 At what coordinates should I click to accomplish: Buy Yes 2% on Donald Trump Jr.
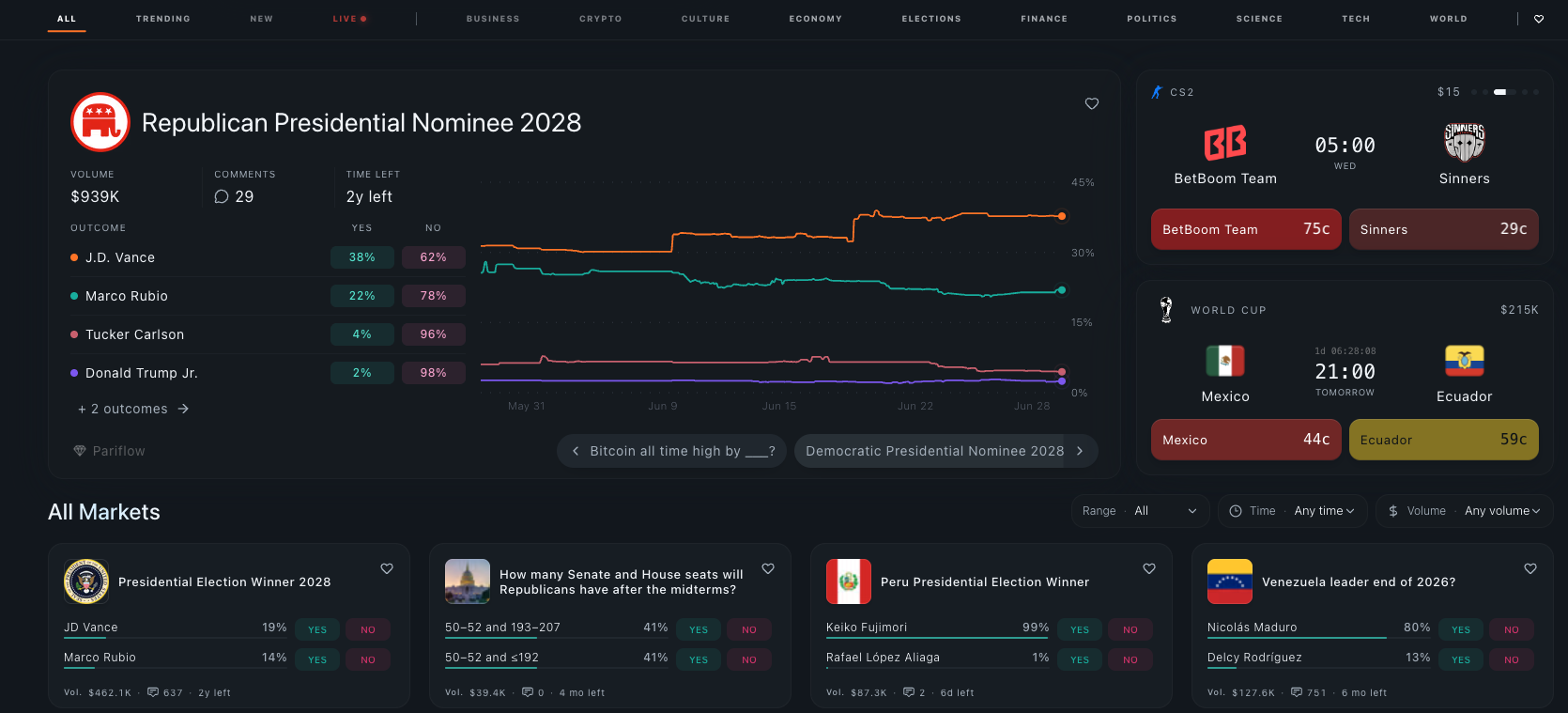(x=362, y=373)
